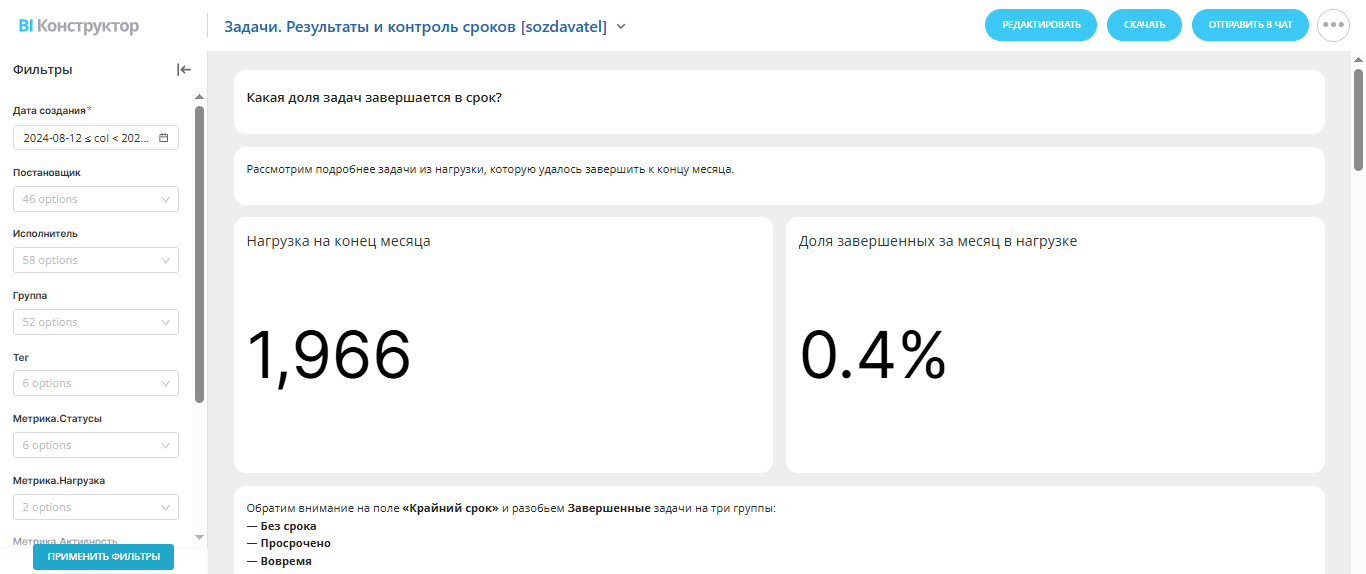Image resolution: width=1366 pixels, height=574 pixels.
Task: Click the Дата создания date range field
Action: pos(96,138)
